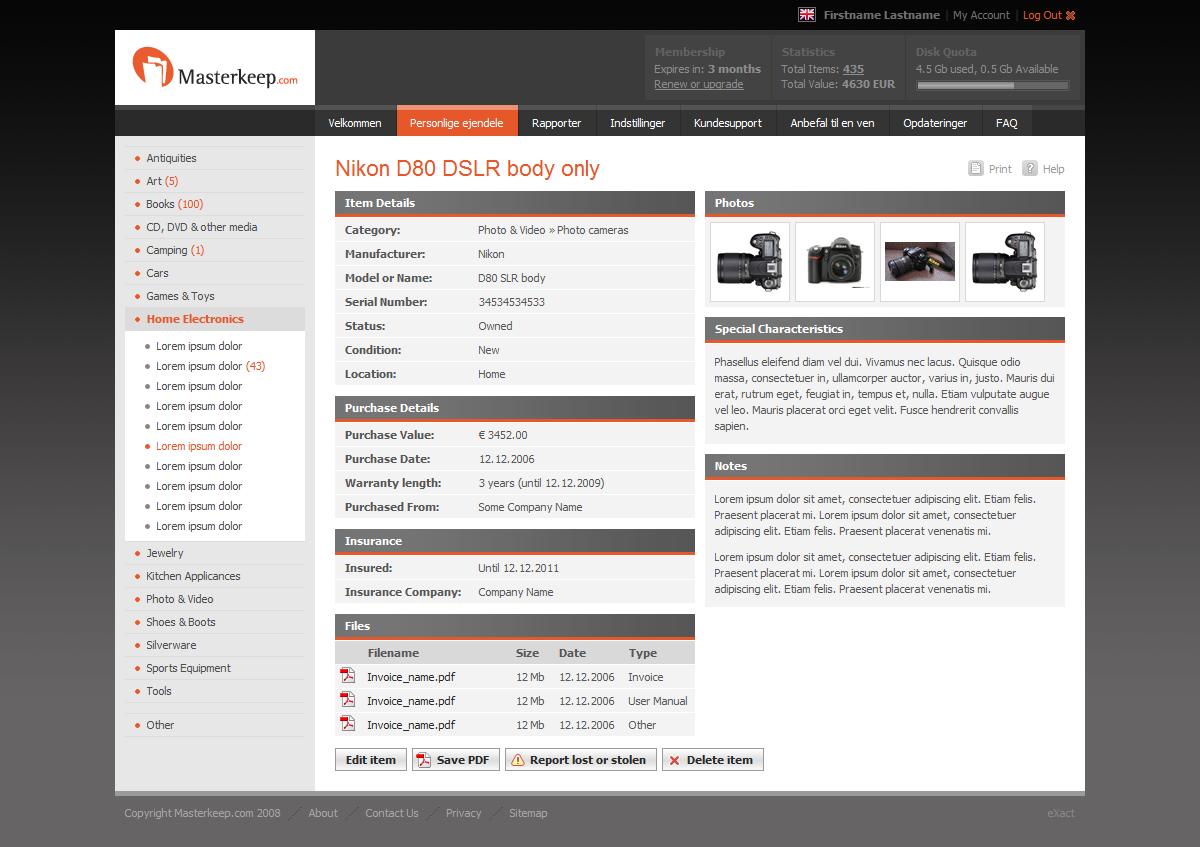Click Photo cameras breadcrumb link
1200x847 pixels.
593,230
